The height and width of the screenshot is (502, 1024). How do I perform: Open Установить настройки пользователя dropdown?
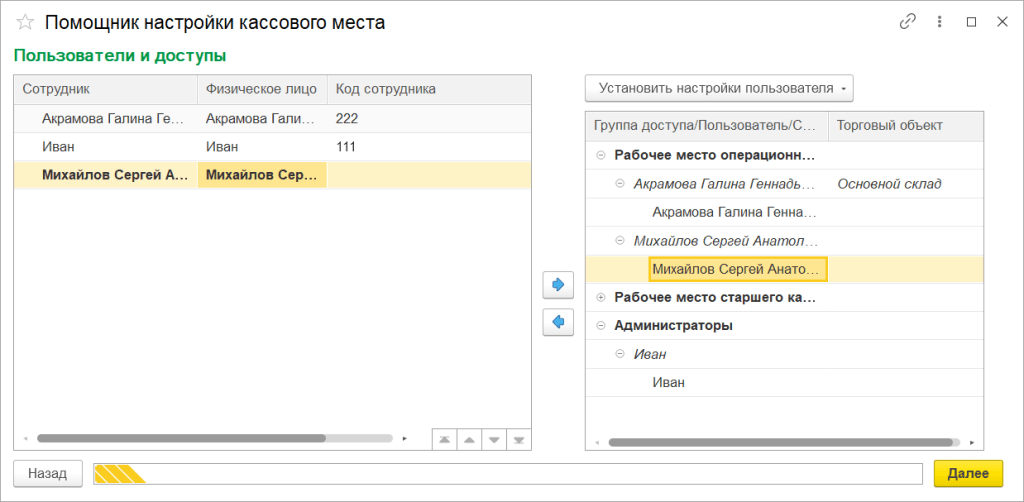click(x=719, y=89)
